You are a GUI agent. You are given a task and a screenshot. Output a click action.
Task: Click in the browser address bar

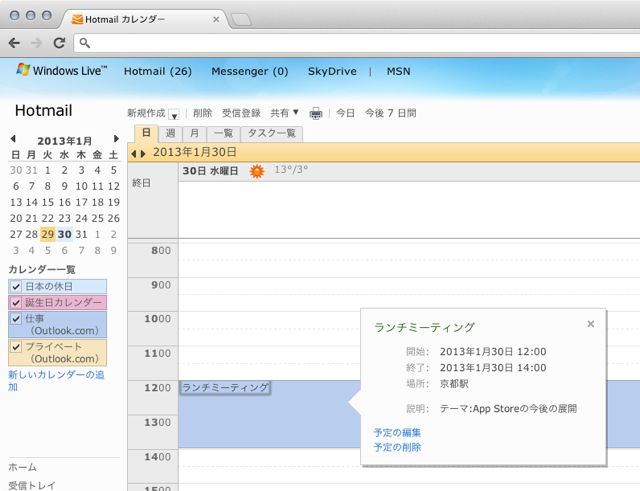359,43
